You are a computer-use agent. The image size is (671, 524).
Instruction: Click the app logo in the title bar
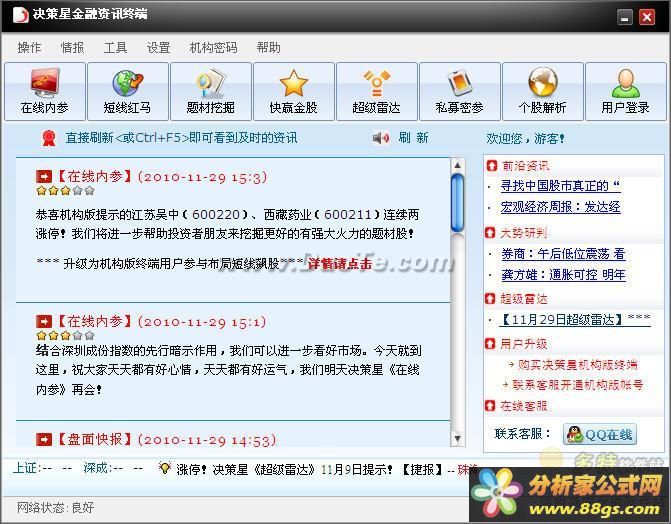point(20,15)
